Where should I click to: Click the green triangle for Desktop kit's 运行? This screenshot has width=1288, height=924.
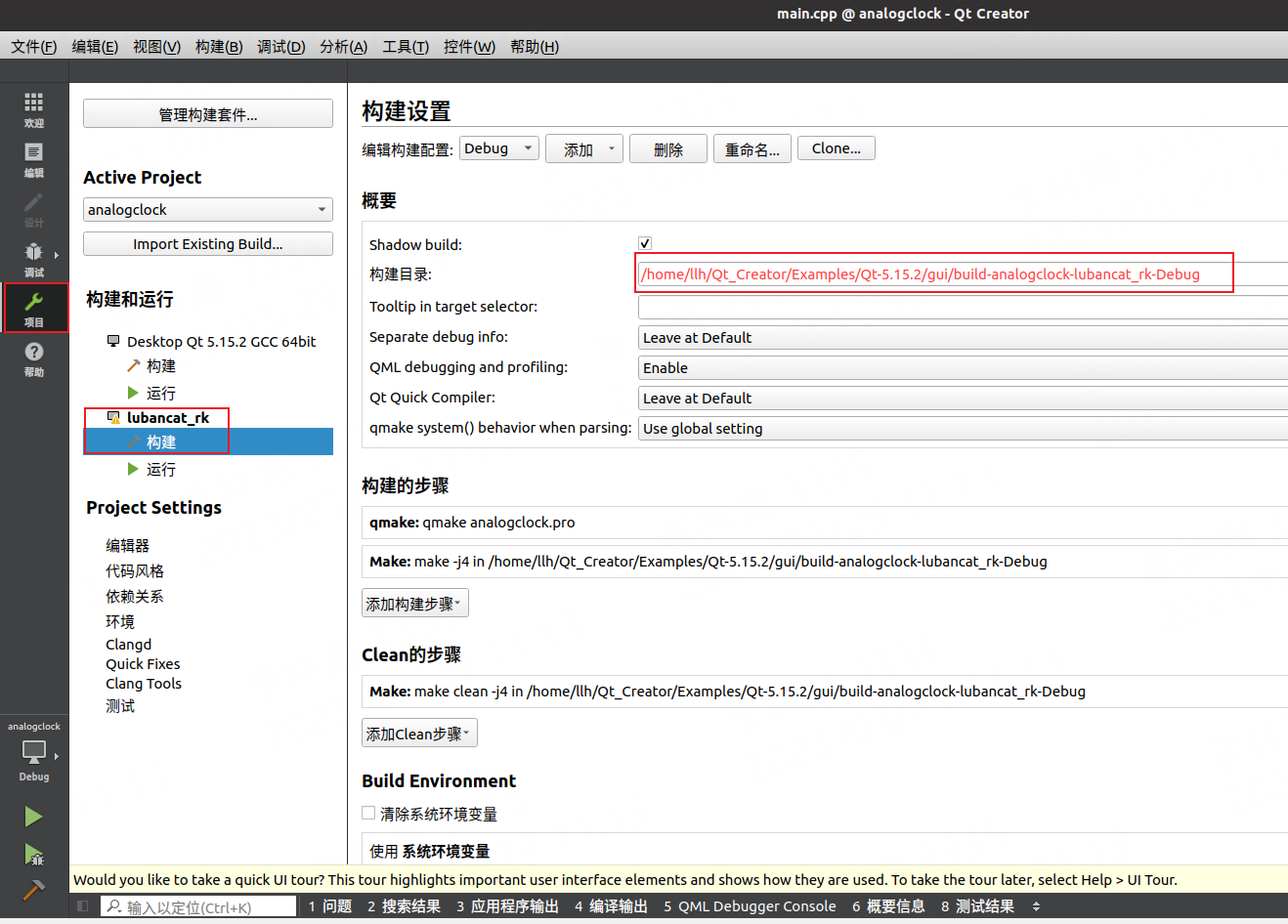[133, 393]
